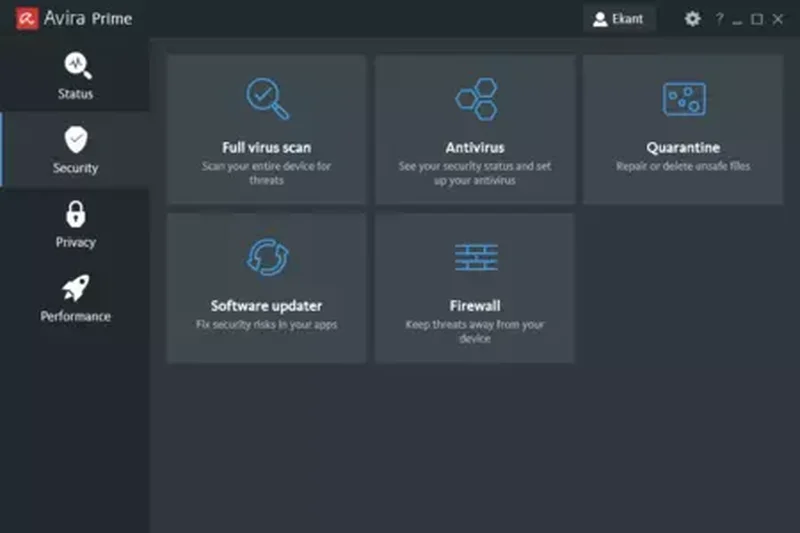The image size is (800, 533).
Task: Click the Antivirus tile title
Action: pyautogui.click(x=475, y=148)
